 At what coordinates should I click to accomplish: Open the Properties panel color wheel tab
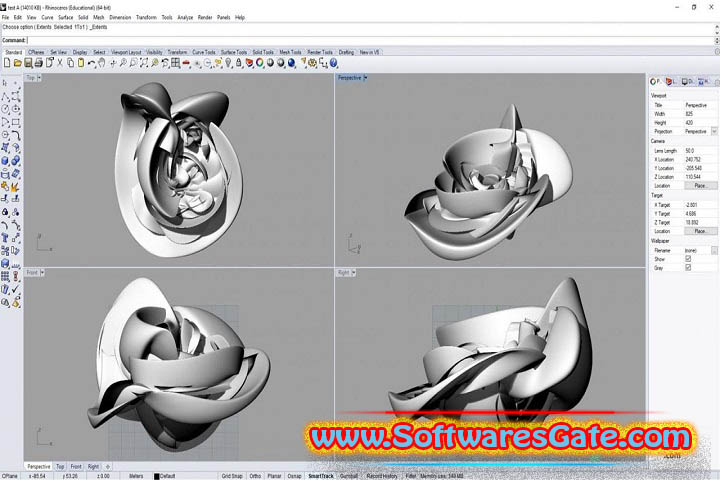655,82
